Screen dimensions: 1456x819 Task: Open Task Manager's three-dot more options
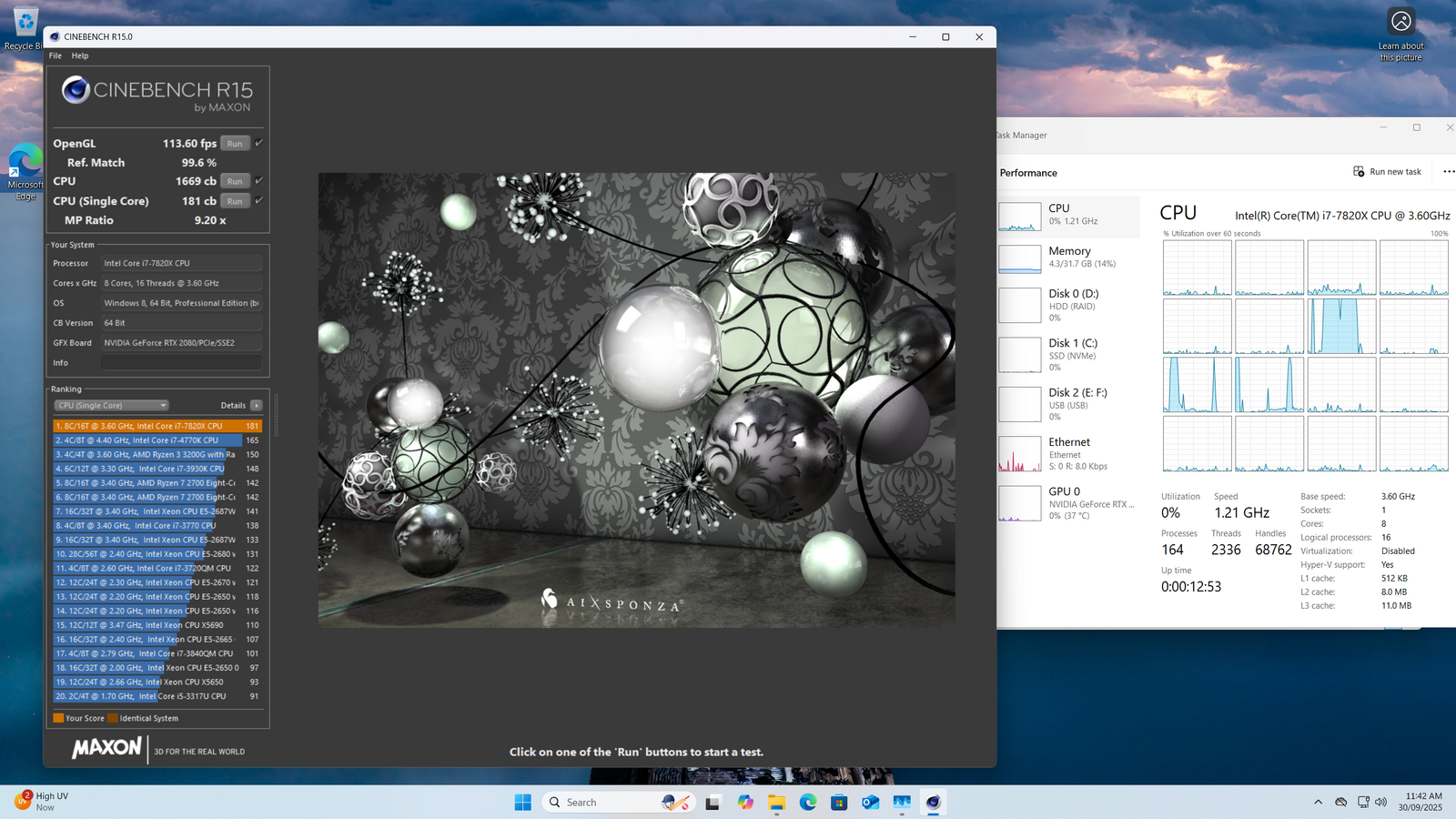point(1448,172)
